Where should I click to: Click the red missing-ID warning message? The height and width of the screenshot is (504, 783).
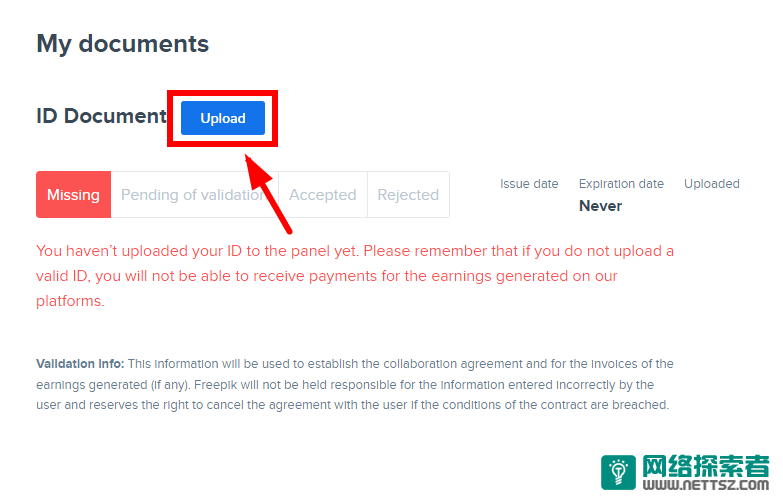(x=355, y=275)
